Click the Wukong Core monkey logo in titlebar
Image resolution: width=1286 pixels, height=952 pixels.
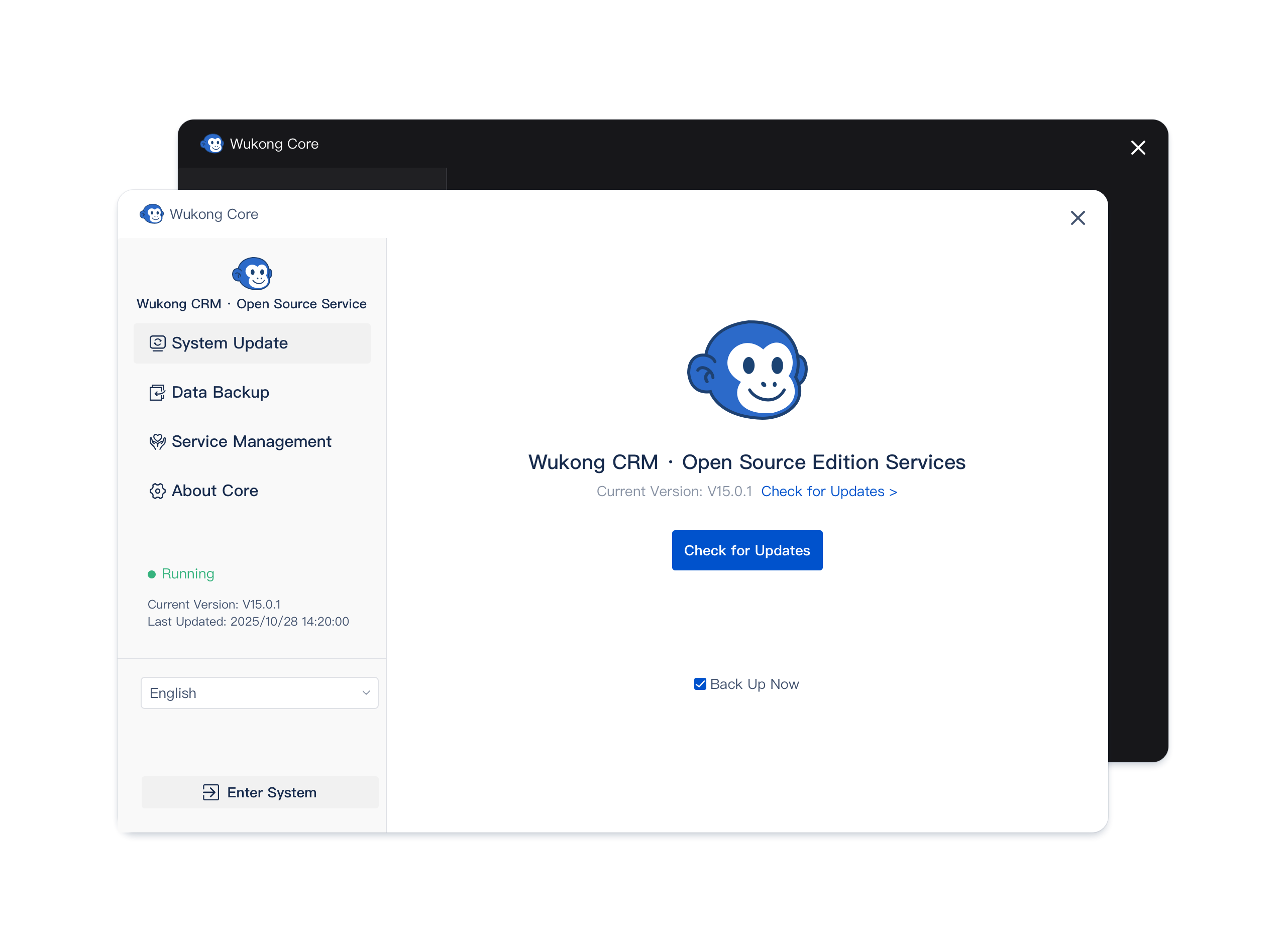click(x=152, y=214)
